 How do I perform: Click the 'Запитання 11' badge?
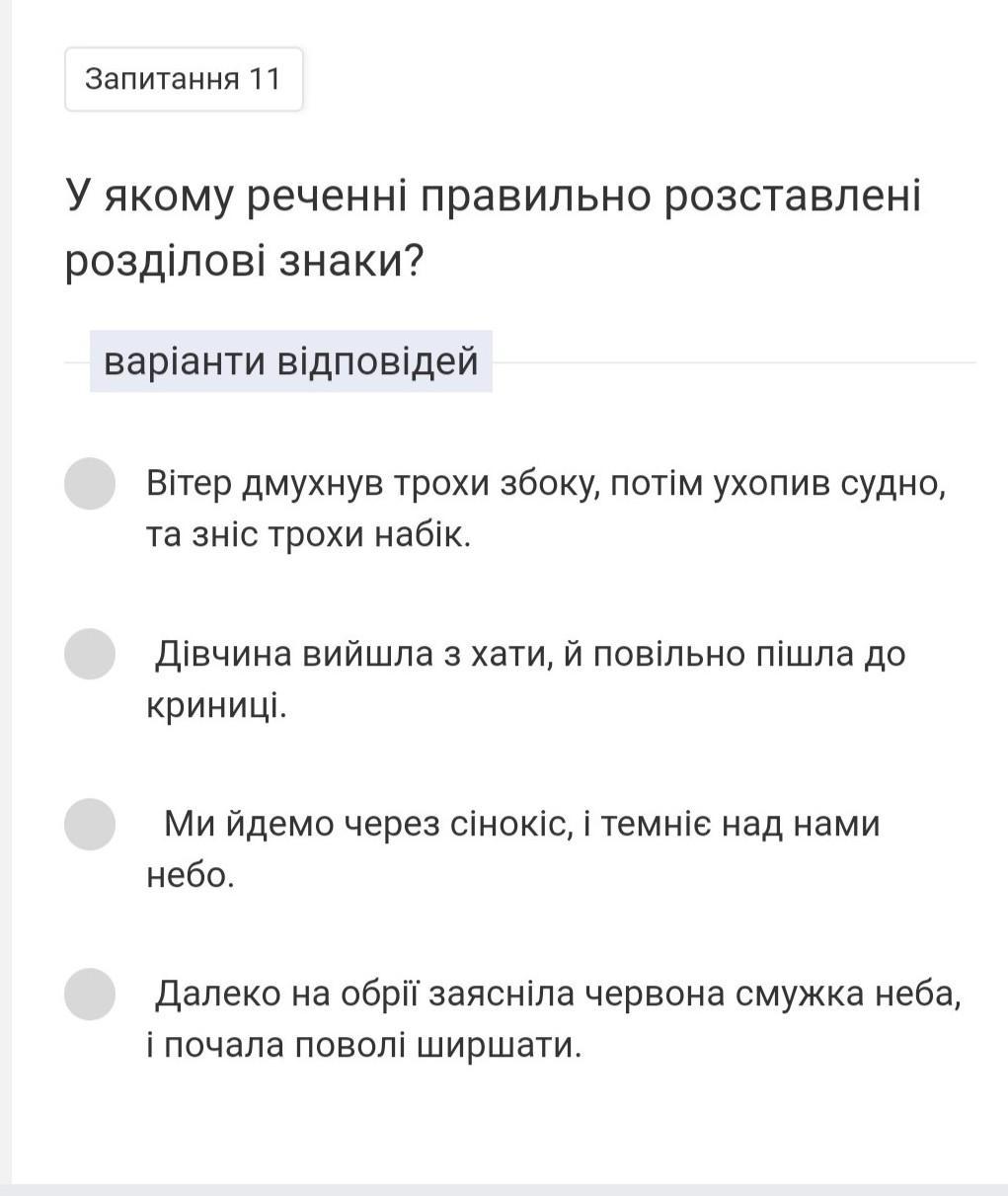(x=184, y=79)
